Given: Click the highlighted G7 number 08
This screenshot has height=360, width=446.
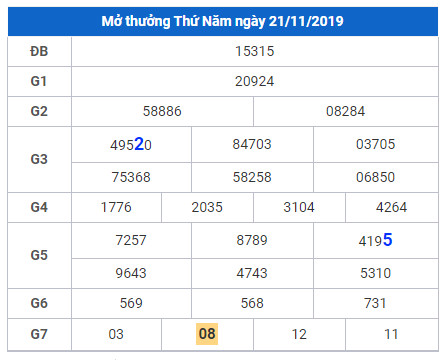Looking at the screenshot, I should 207,334.
